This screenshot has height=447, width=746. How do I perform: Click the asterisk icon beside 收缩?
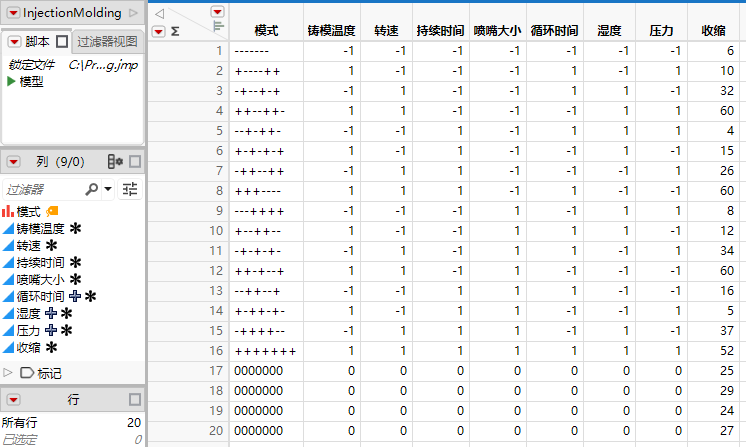(x=51, y=348)
